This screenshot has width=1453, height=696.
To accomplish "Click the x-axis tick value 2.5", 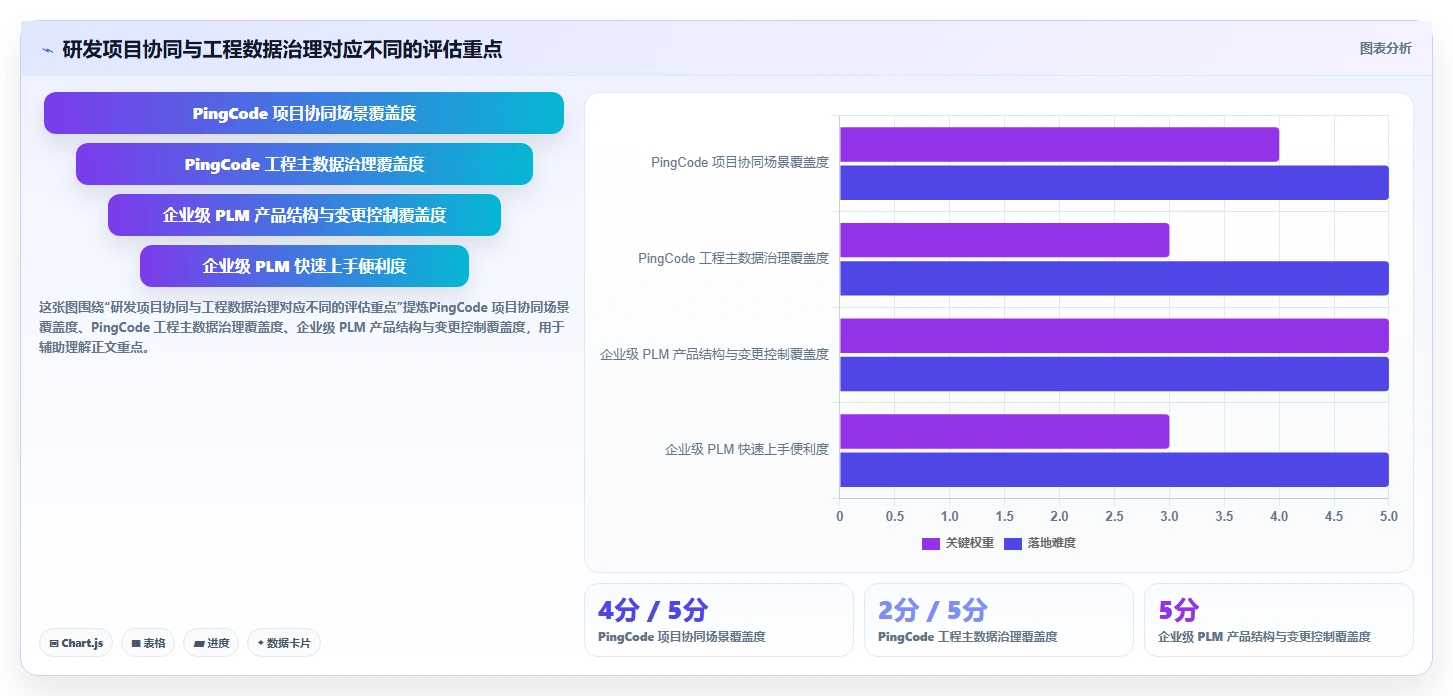I will point(1114,517).
